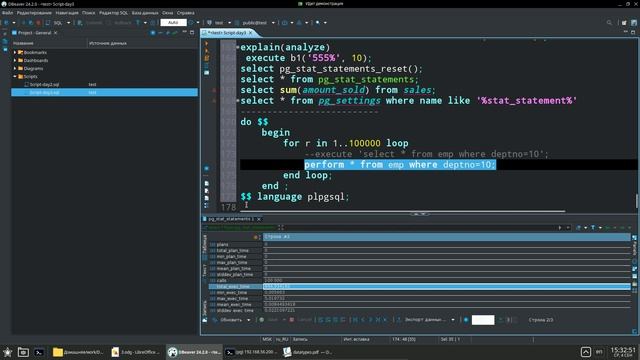
Task: Expand the Bookmarks folder
Action: click(15, 52)
